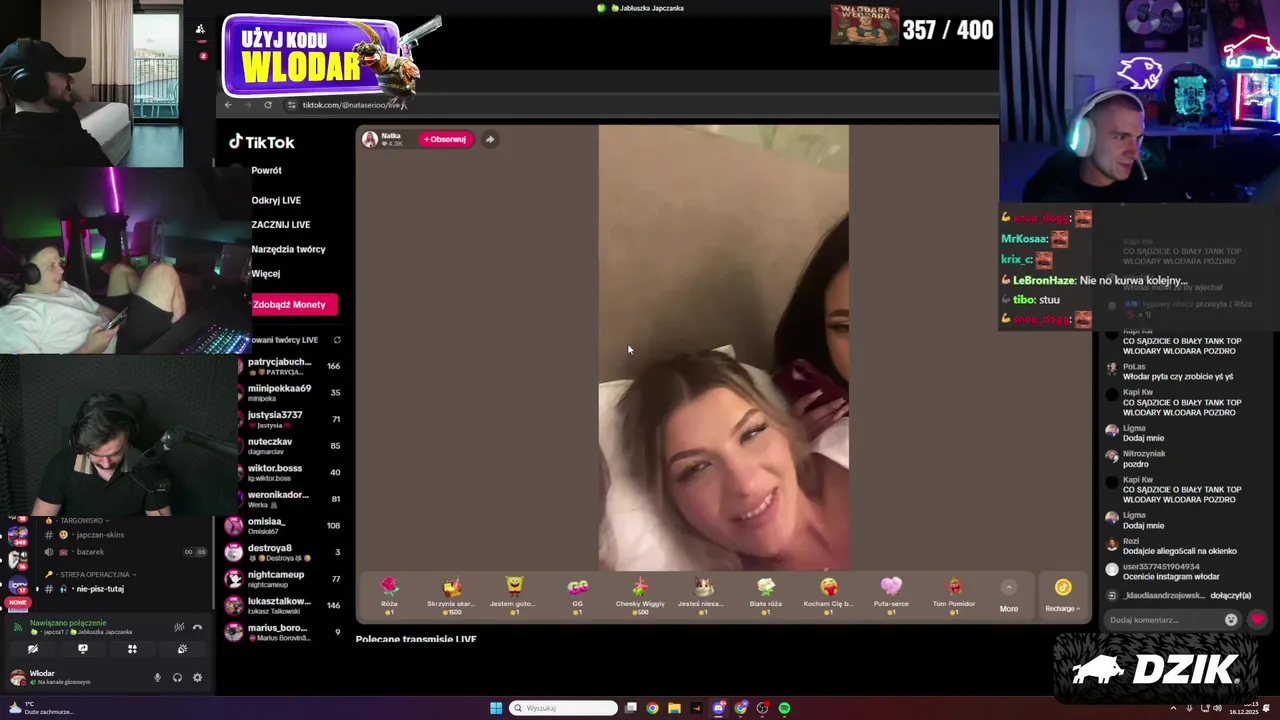Open the TikTok logo home link
1280x720 pixels.
click(x=261, y=142)
